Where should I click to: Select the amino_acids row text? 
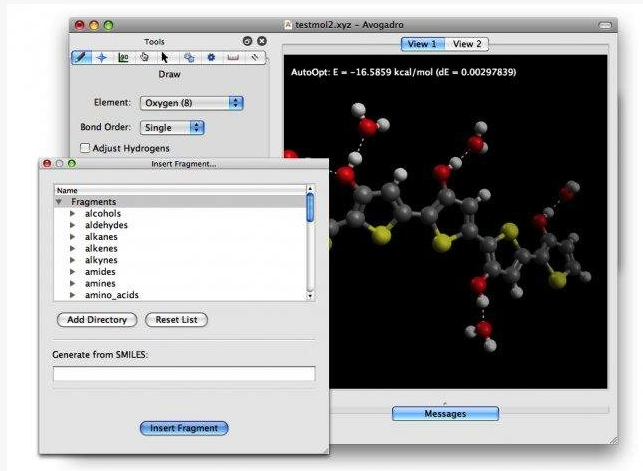pyautogui.click(x=112, y=295)
